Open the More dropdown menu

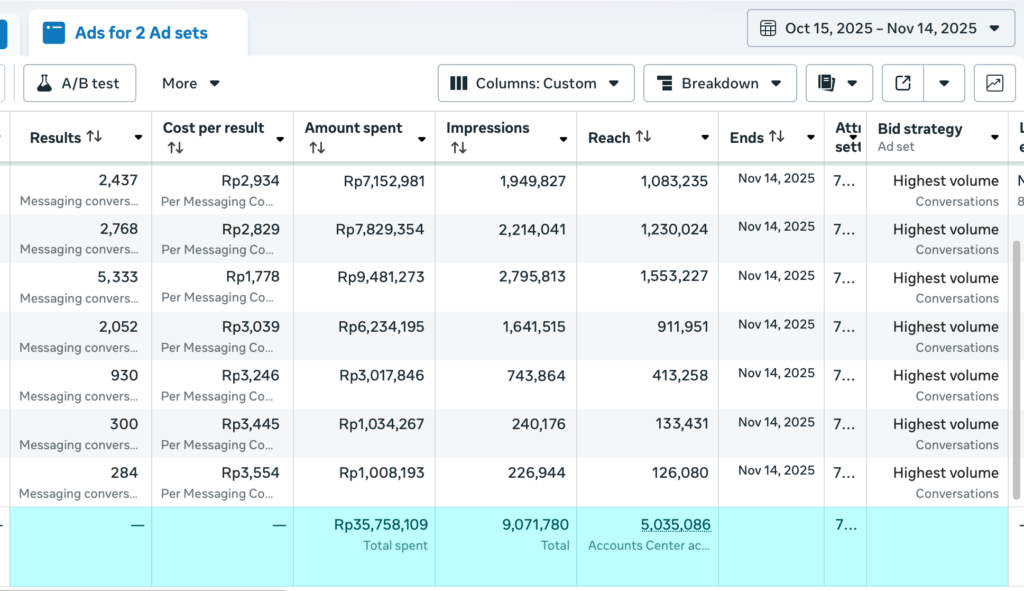pyautogui.click(x=190, y=84)
